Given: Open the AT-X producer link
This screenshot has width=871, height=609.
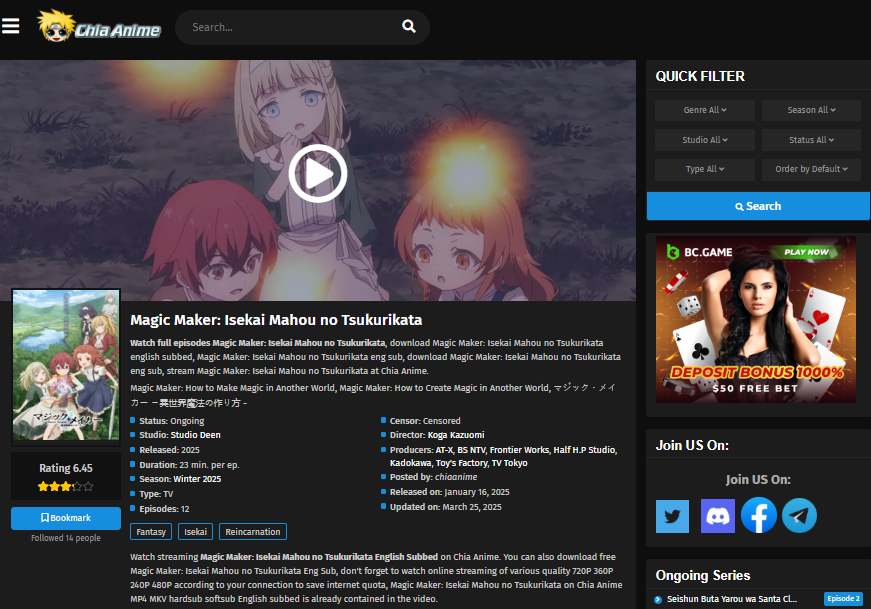Looking at the screenshot, I should click(x=444, y=450).
